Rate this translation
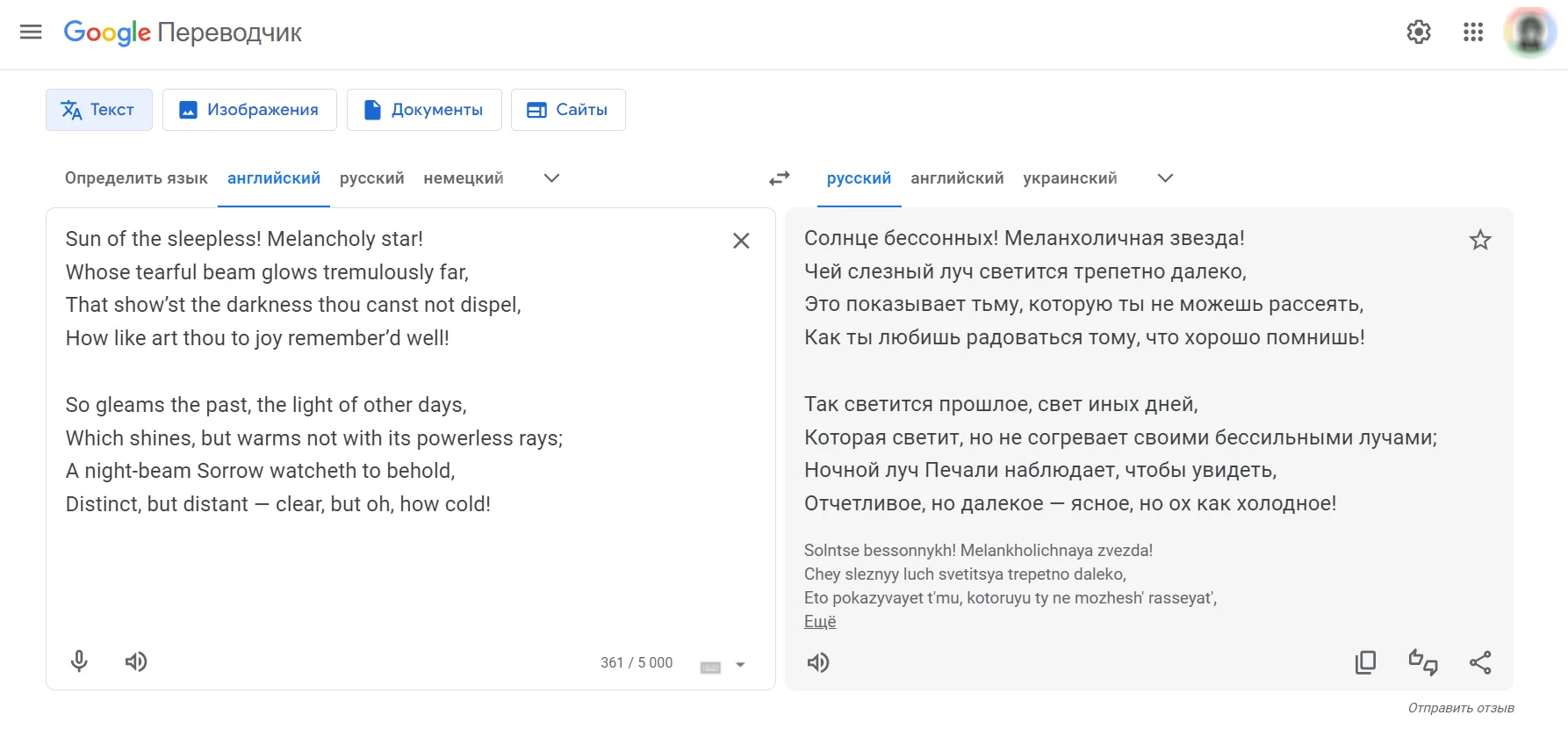The height and width of the screenshot is (744, 1568). coord(1423,662)
